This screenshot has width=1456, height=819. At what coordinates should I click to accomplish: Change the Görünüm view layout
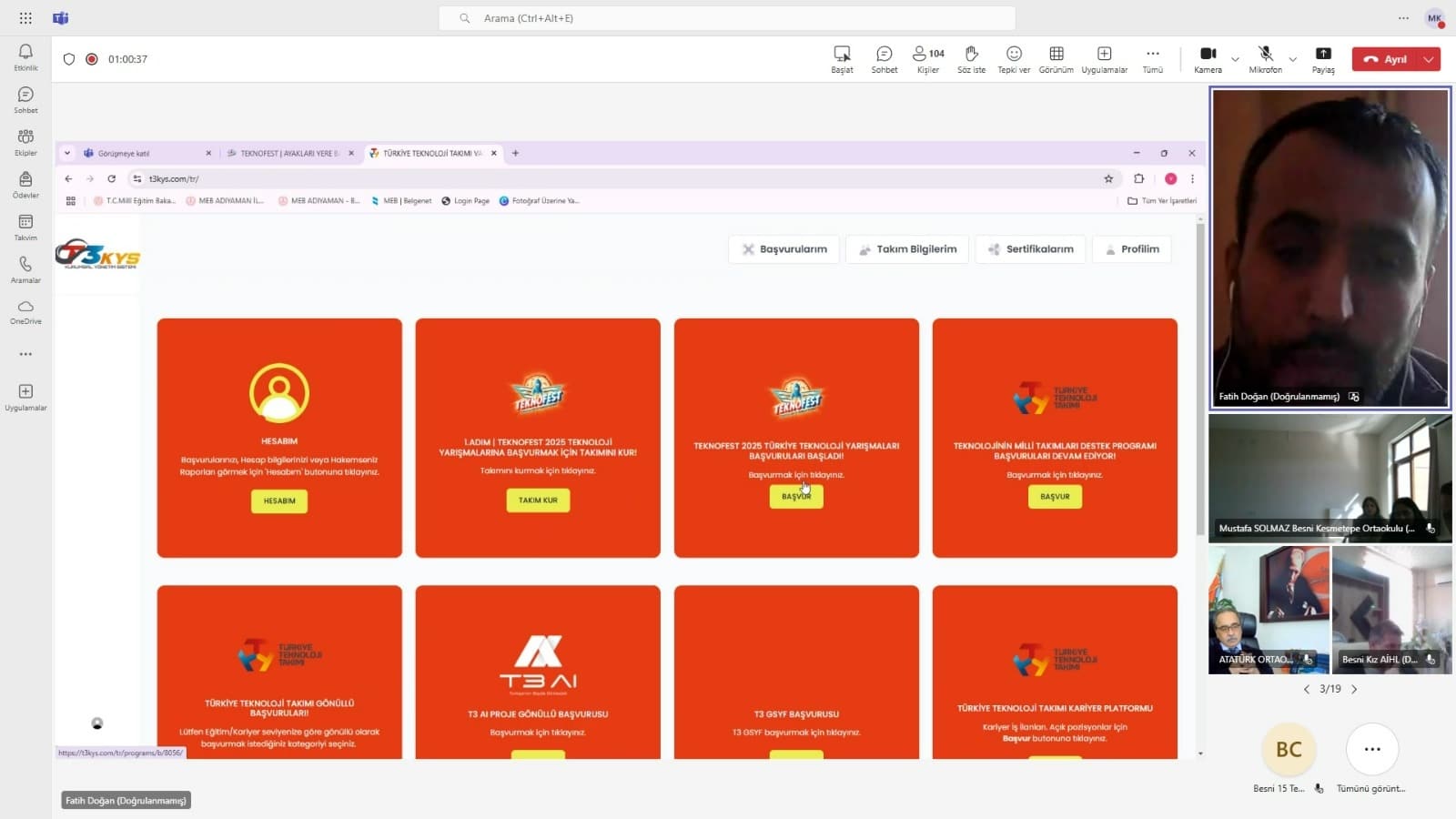tap(1057, 59)
